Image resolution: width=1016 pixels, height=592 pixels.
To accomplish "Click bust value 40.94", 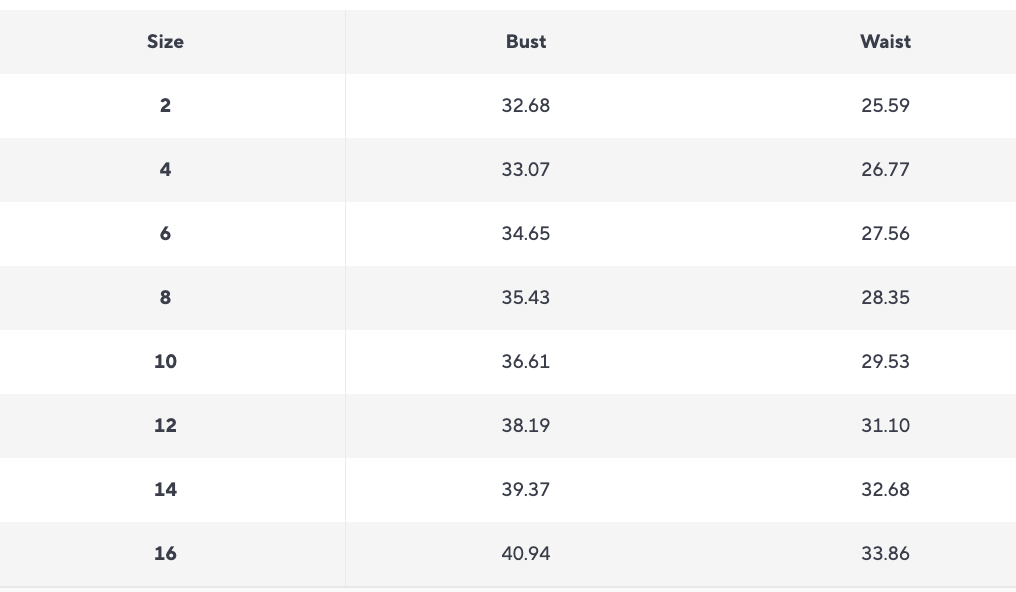I will pyautogui.click(x=526, y=554).
